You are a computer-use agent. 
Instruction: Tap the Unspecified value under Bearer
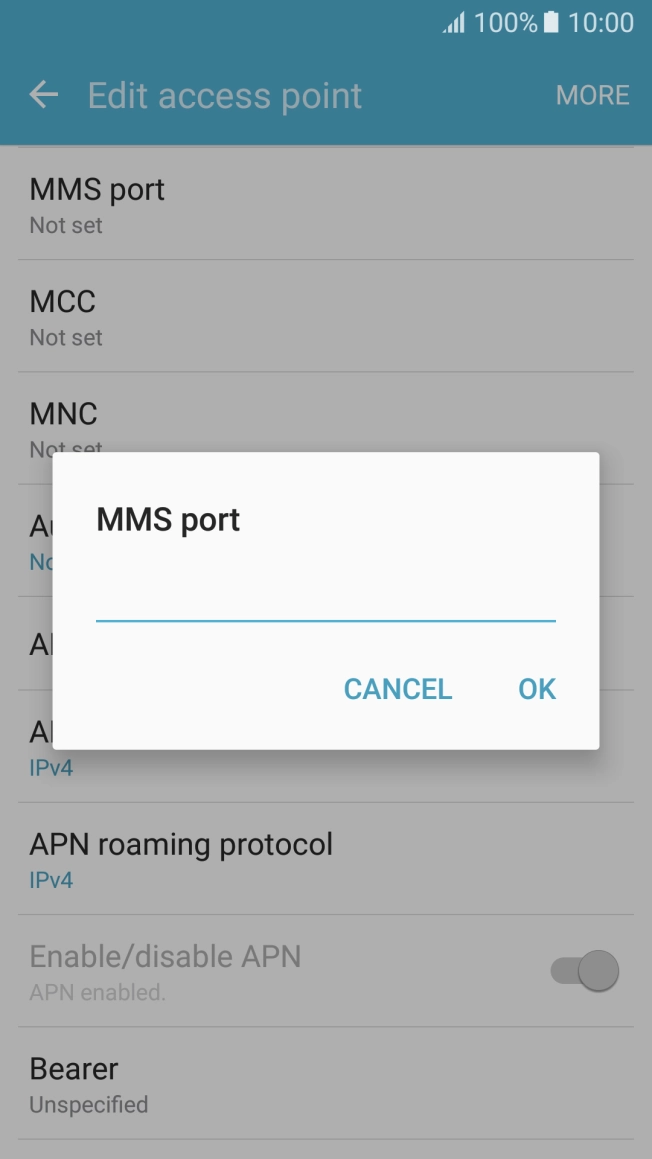pyautogui.click(x=89, y=1104)
